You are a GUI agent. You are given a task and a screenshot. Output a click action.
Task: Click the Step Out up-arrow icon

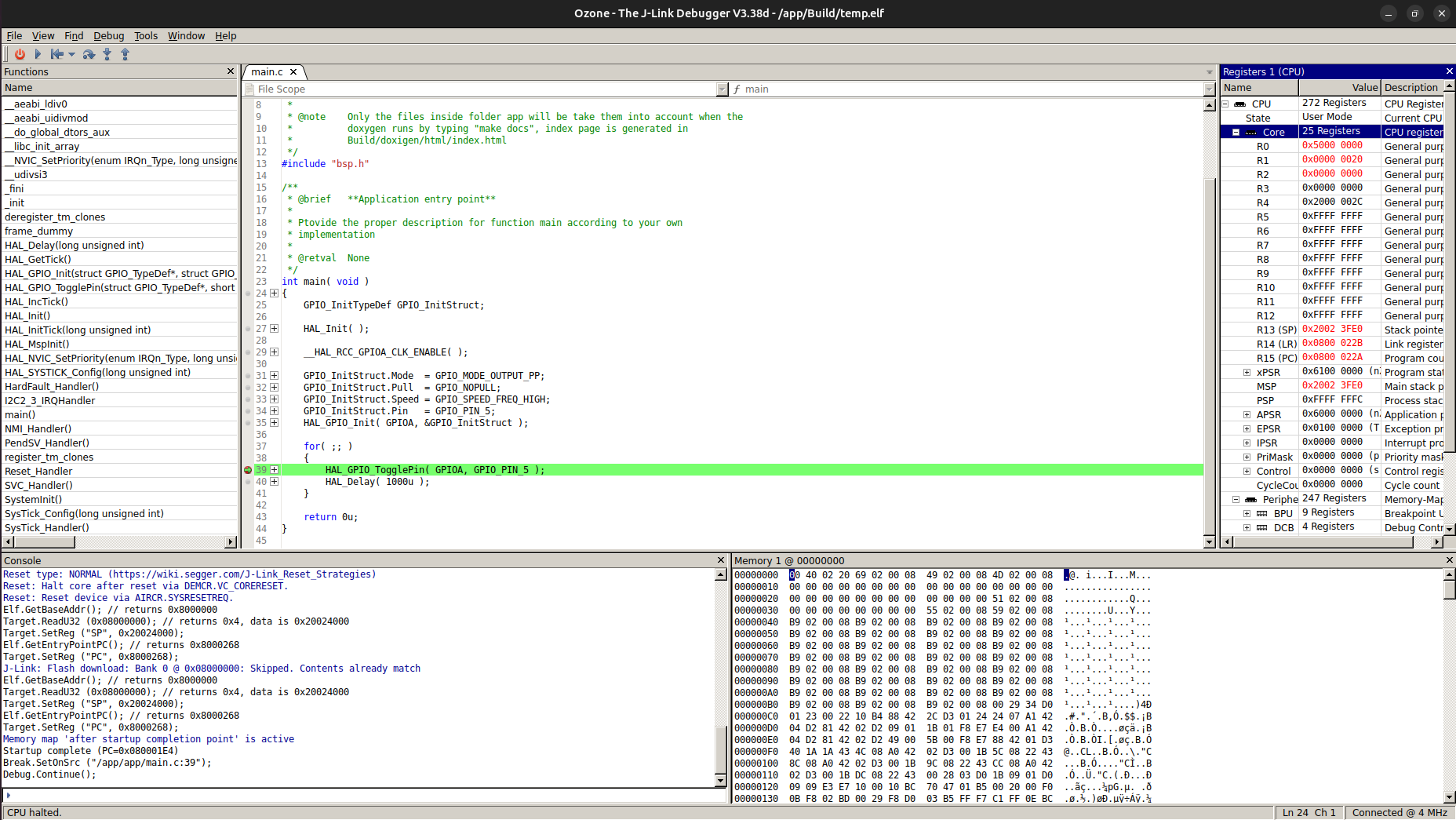[x=125, y=54]
